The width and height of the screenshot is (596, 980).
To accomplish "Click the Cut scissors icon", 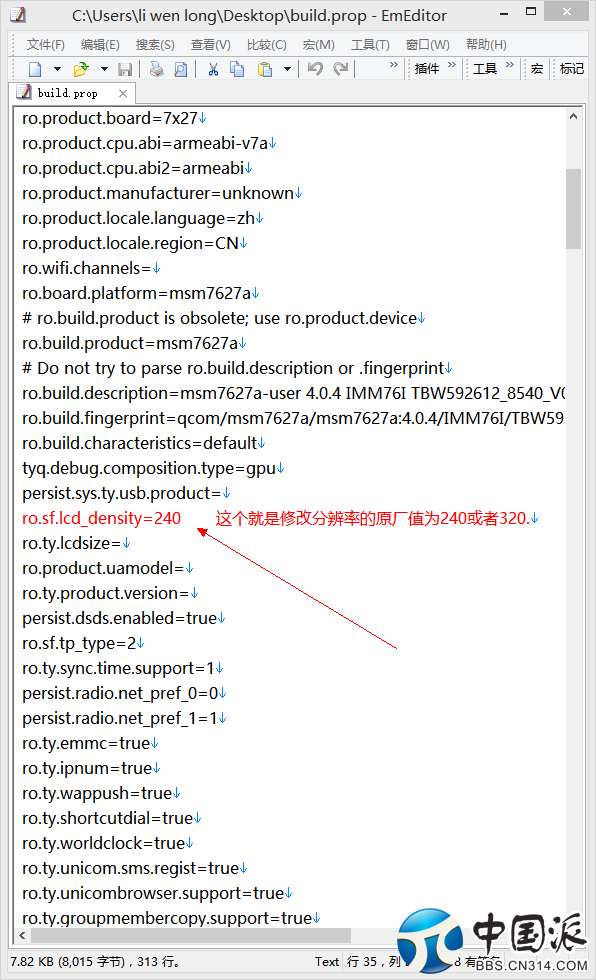I will (x=213, y=69).
